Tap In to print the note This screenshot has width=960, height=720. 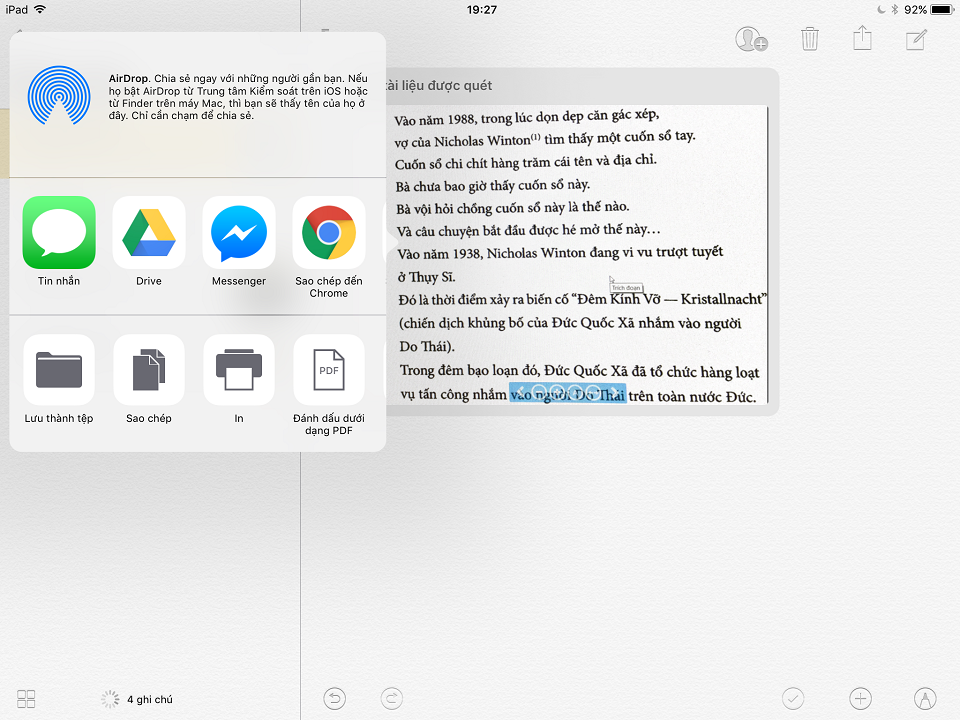coord(238,369)
